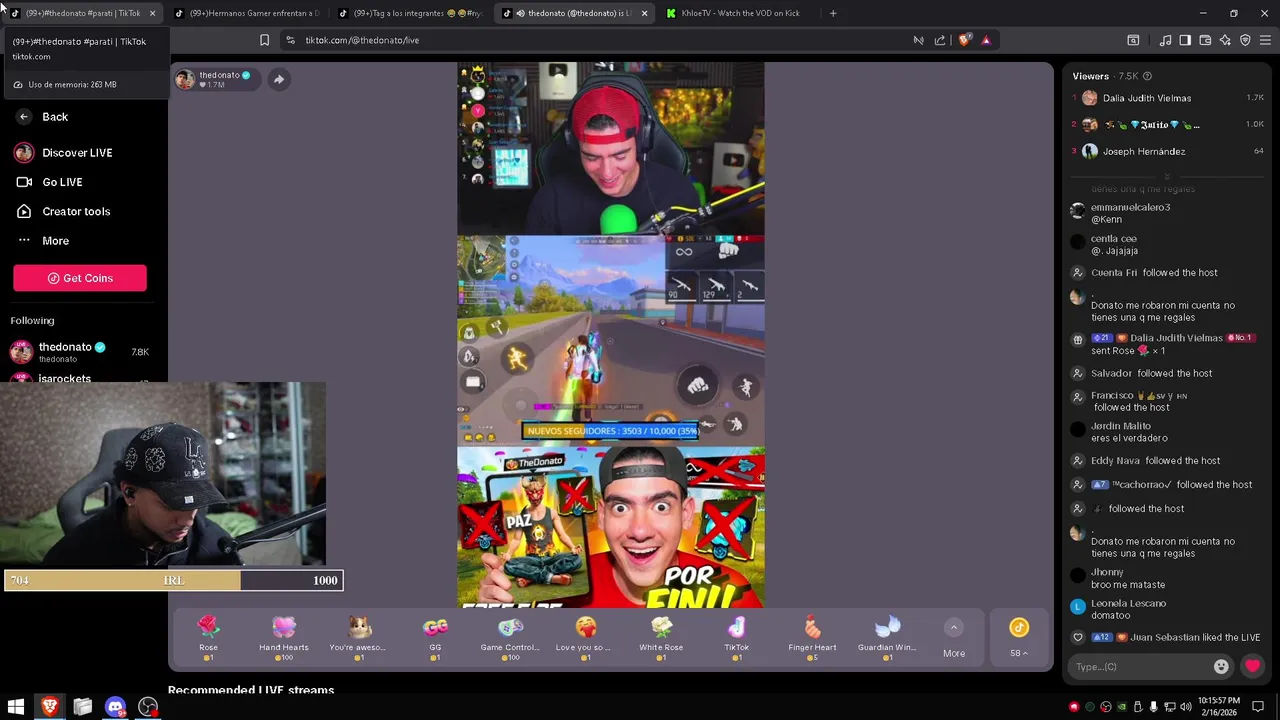Open coin balance showing 58
This screenshot has width=1280, height=720.
coord(1019,637)
